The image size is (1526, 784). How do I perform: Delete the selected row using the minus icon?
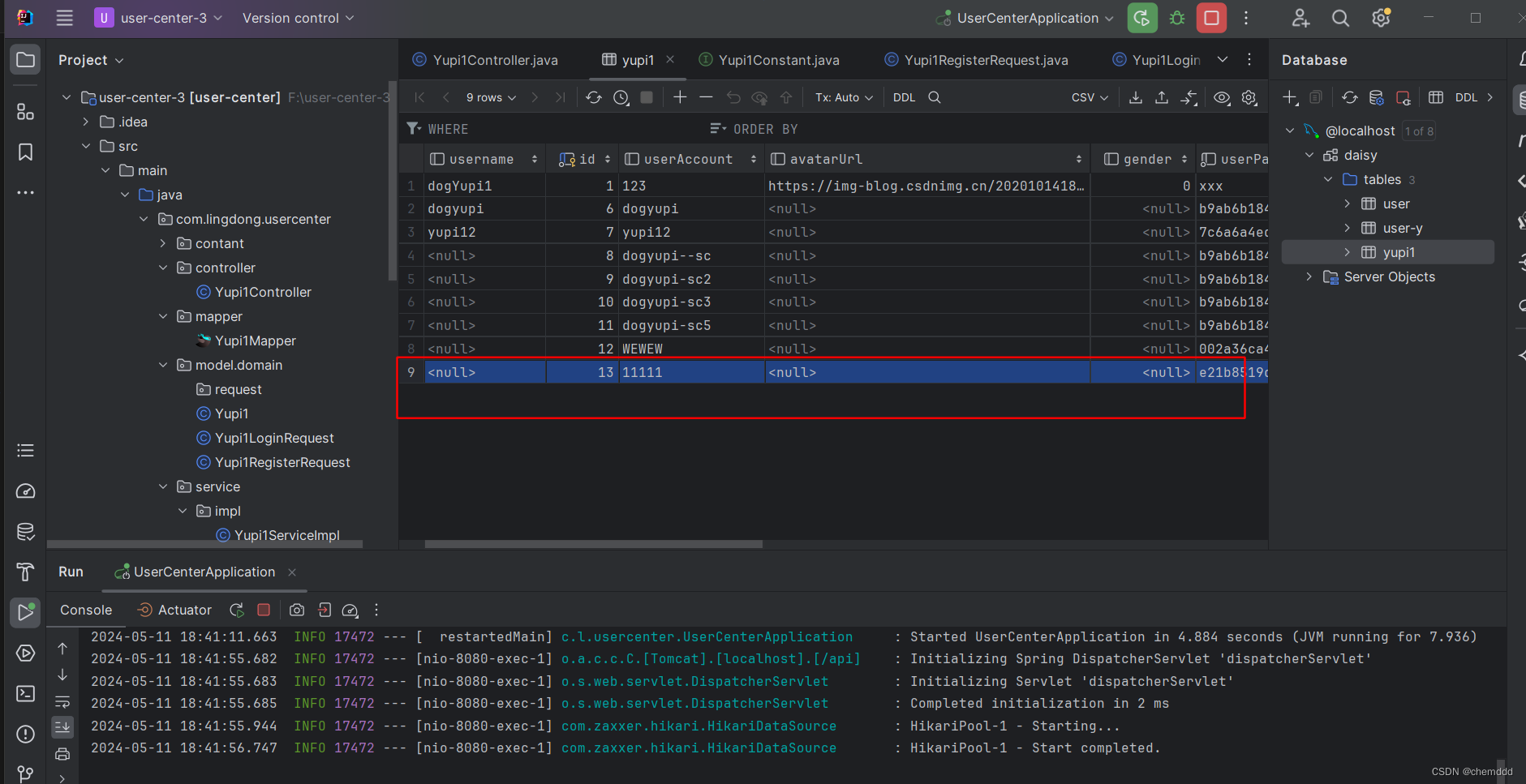(706, 97)
